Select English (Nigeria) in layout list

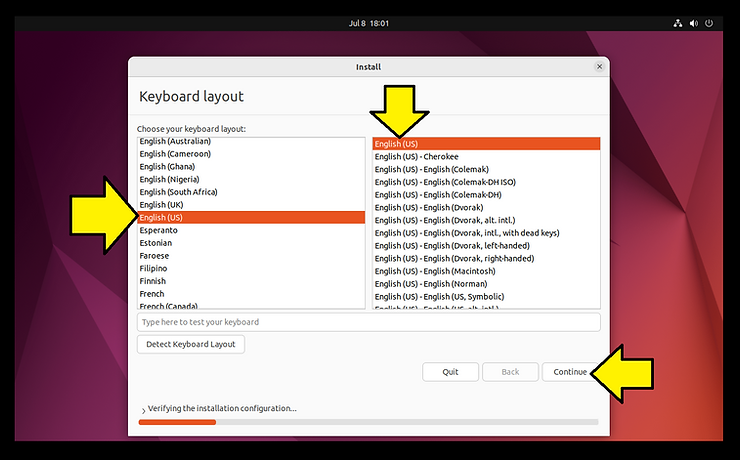click(x=251, y=179)
